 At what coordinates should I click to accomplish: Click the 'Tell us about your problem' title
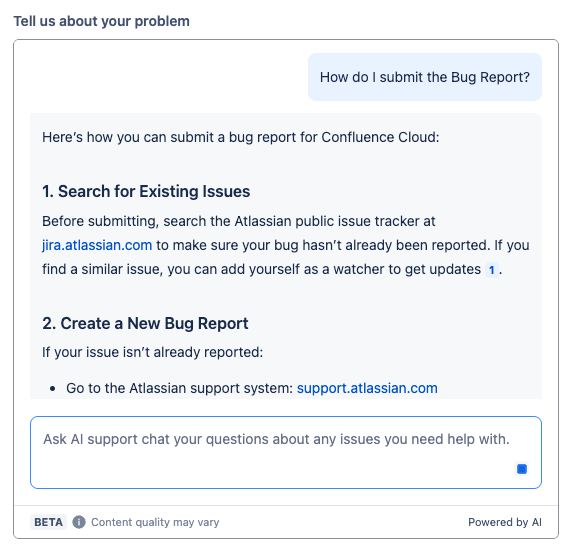click(101, 21)
